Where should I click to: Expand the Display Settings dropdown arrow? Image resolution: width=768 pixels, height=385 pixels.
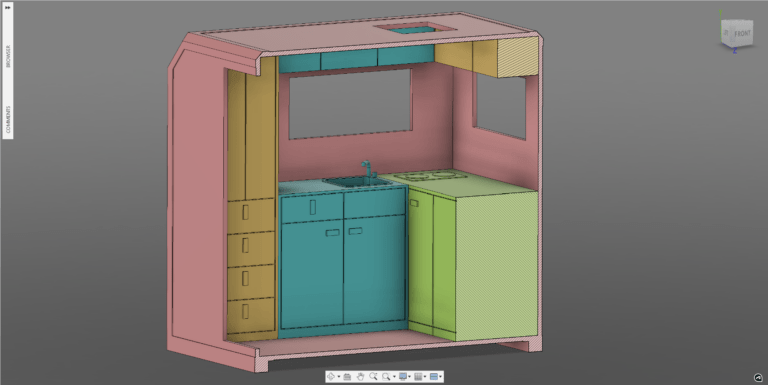(409, 377)
